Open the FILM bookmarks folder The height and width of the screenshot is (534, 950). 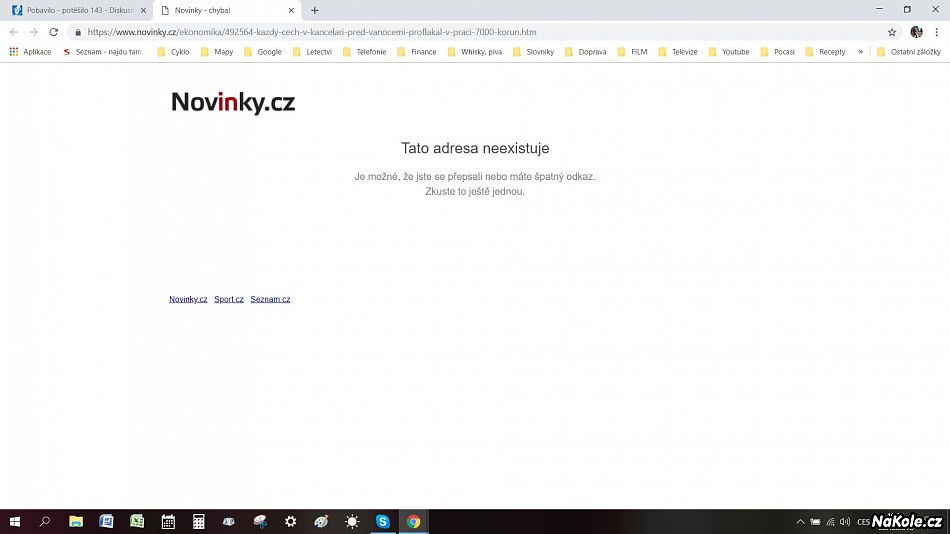(632, 52)
